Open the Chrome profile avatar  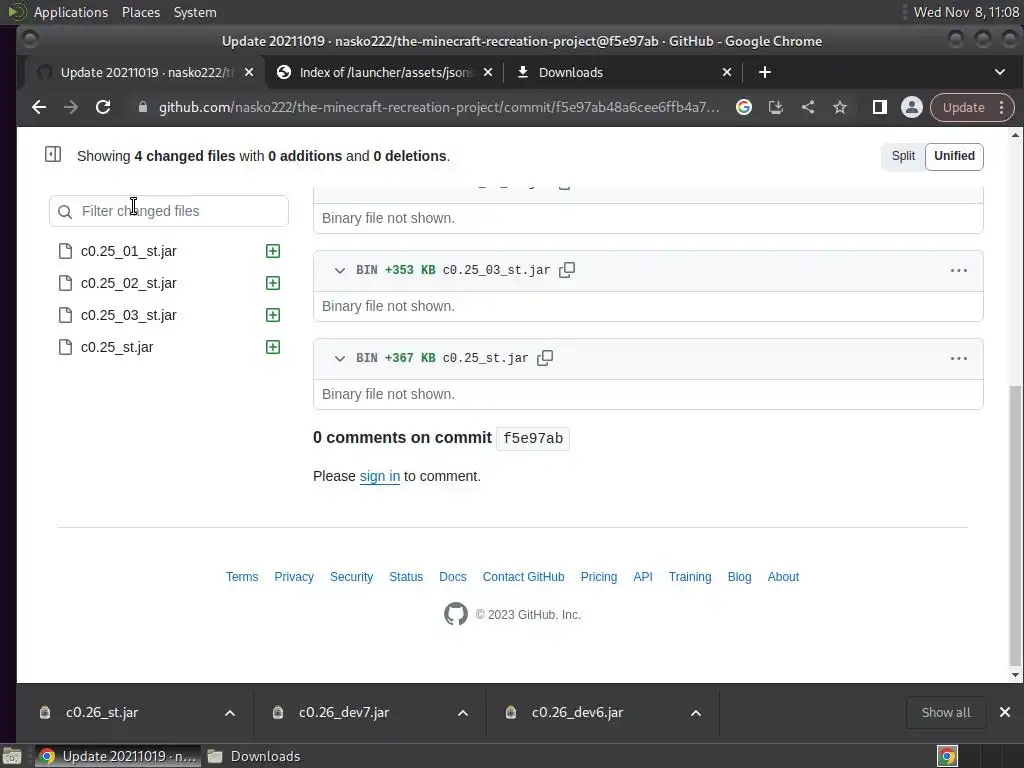[912, 107]
